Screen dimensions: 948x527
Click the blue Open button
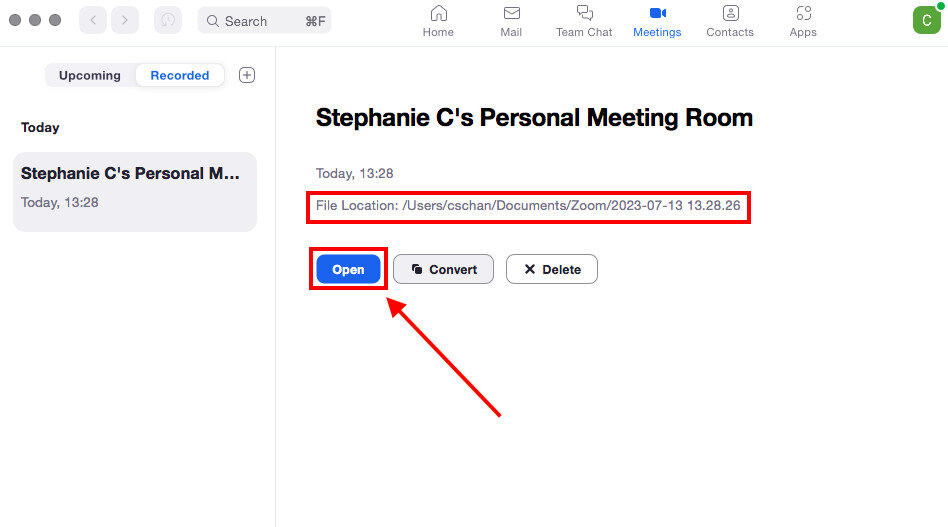point(348,269)
